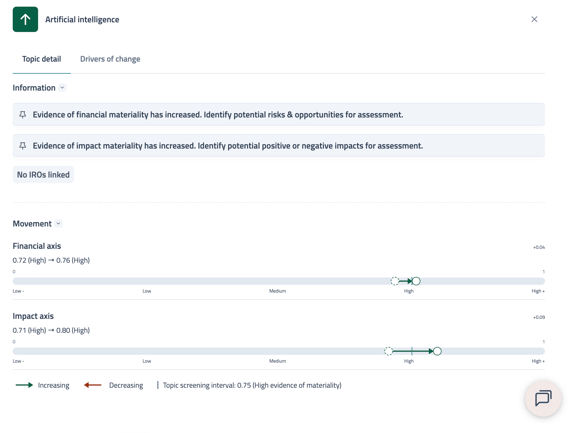Viewport: 568px width, 433px height.
Task: Select the Topic detail tab
Action: [42, 59]
